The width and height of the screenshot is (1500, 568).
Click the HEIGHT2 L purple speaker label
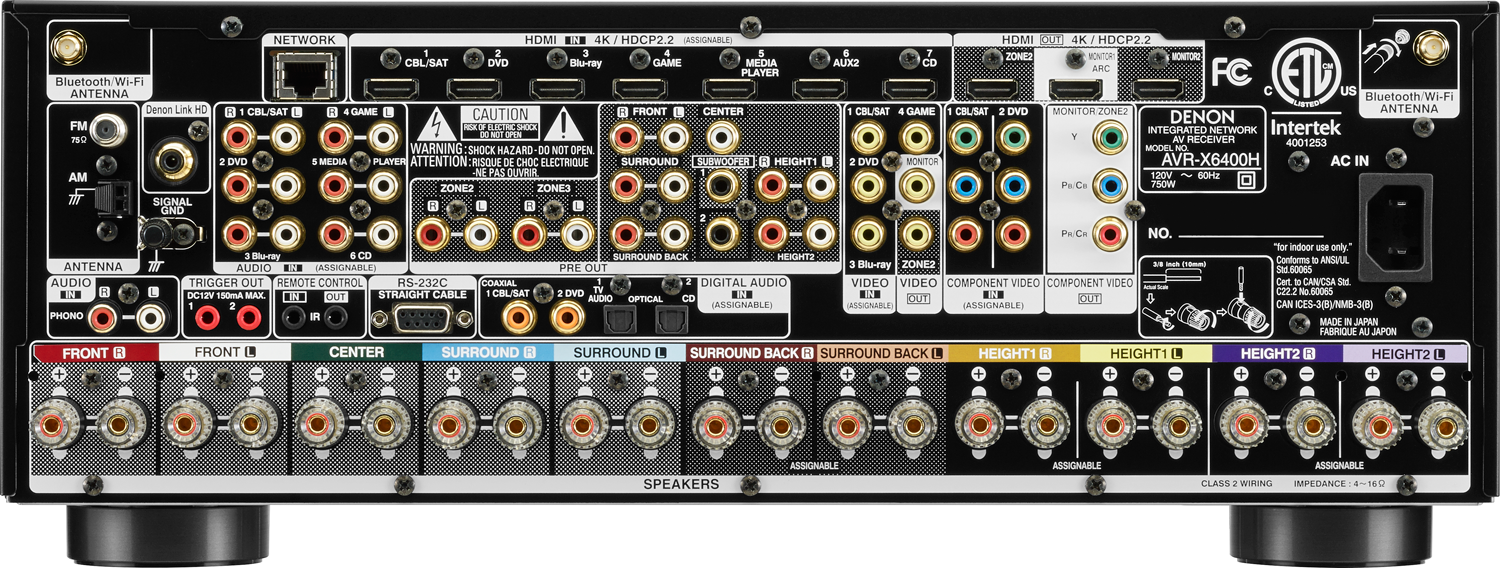[x=1406, y=353]
